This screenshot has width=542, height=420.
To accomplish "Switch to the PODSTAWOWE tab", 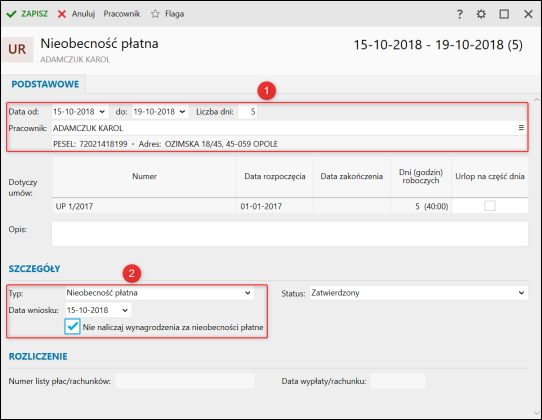I will coord(45,84).
